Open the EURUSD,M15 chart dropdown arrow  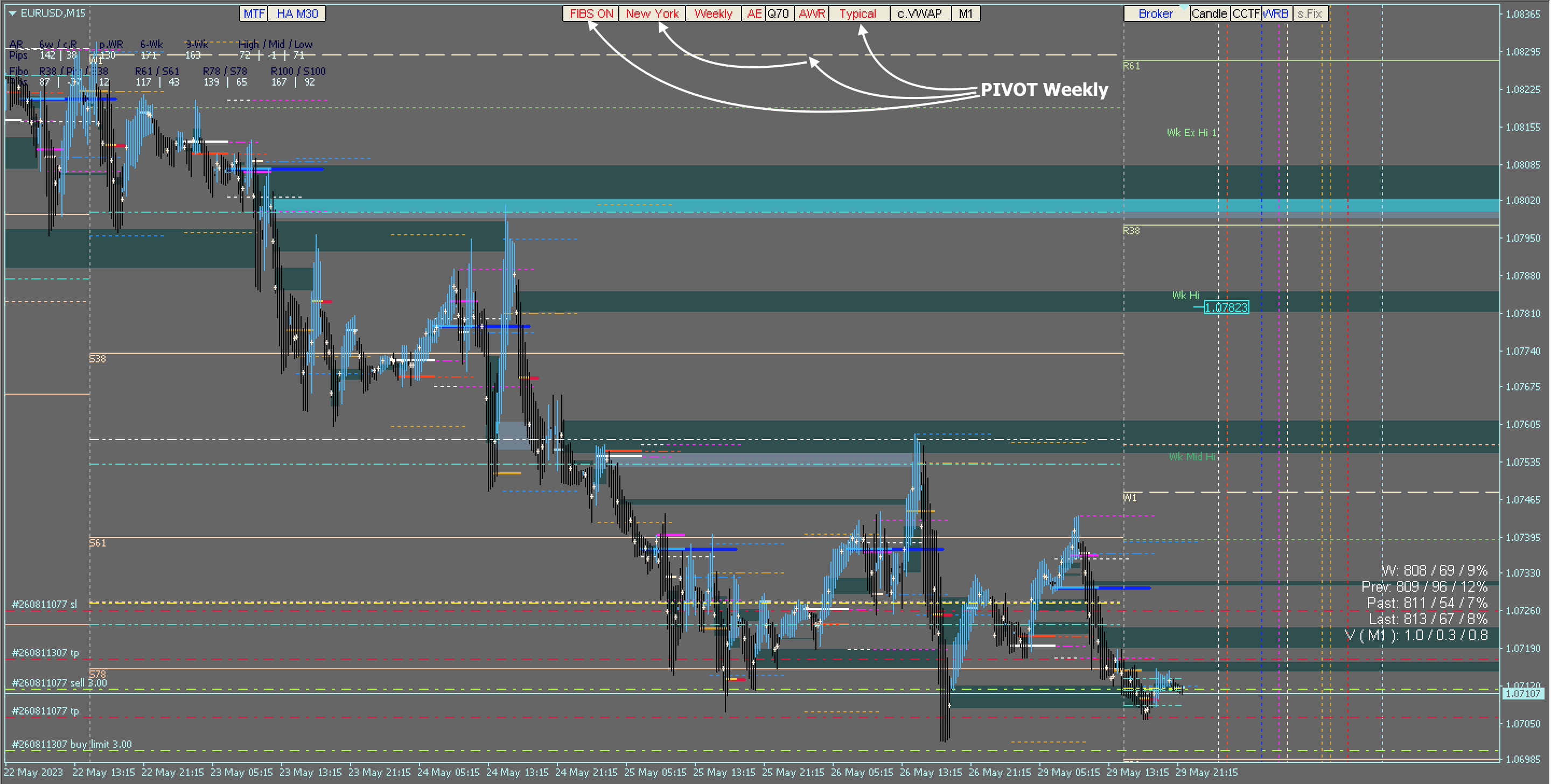tap(12, 12)
